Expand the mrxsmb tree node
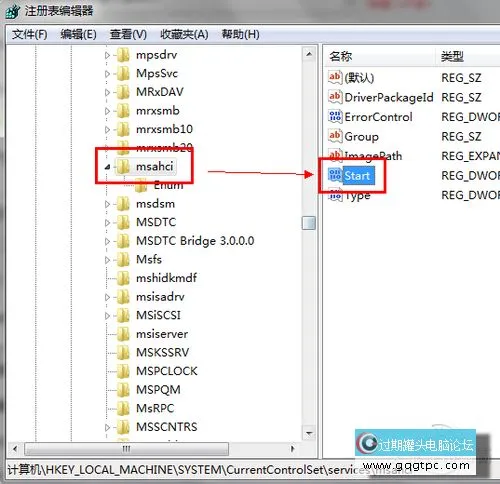Viewport: 500px width, 484px height. click(107, 111)
